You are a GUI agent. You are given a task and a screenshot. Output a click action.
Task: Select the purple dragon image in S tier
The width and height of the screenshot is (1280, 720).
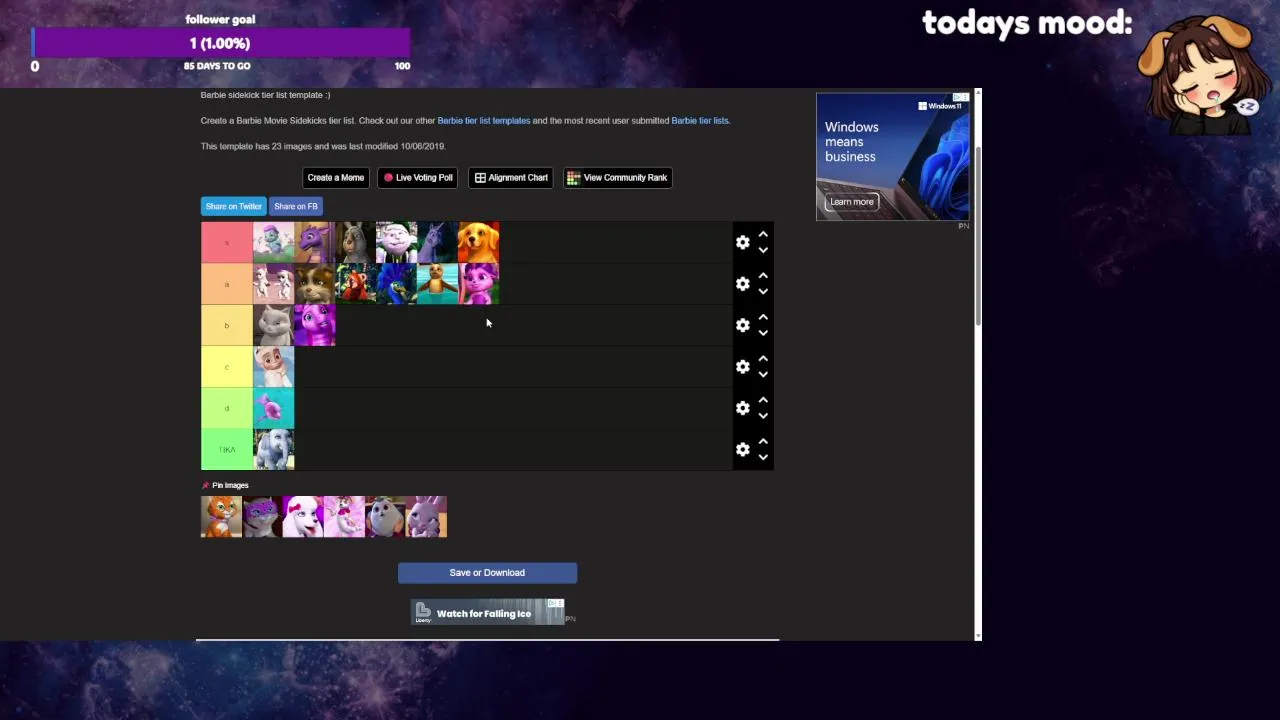coord(314,243)
